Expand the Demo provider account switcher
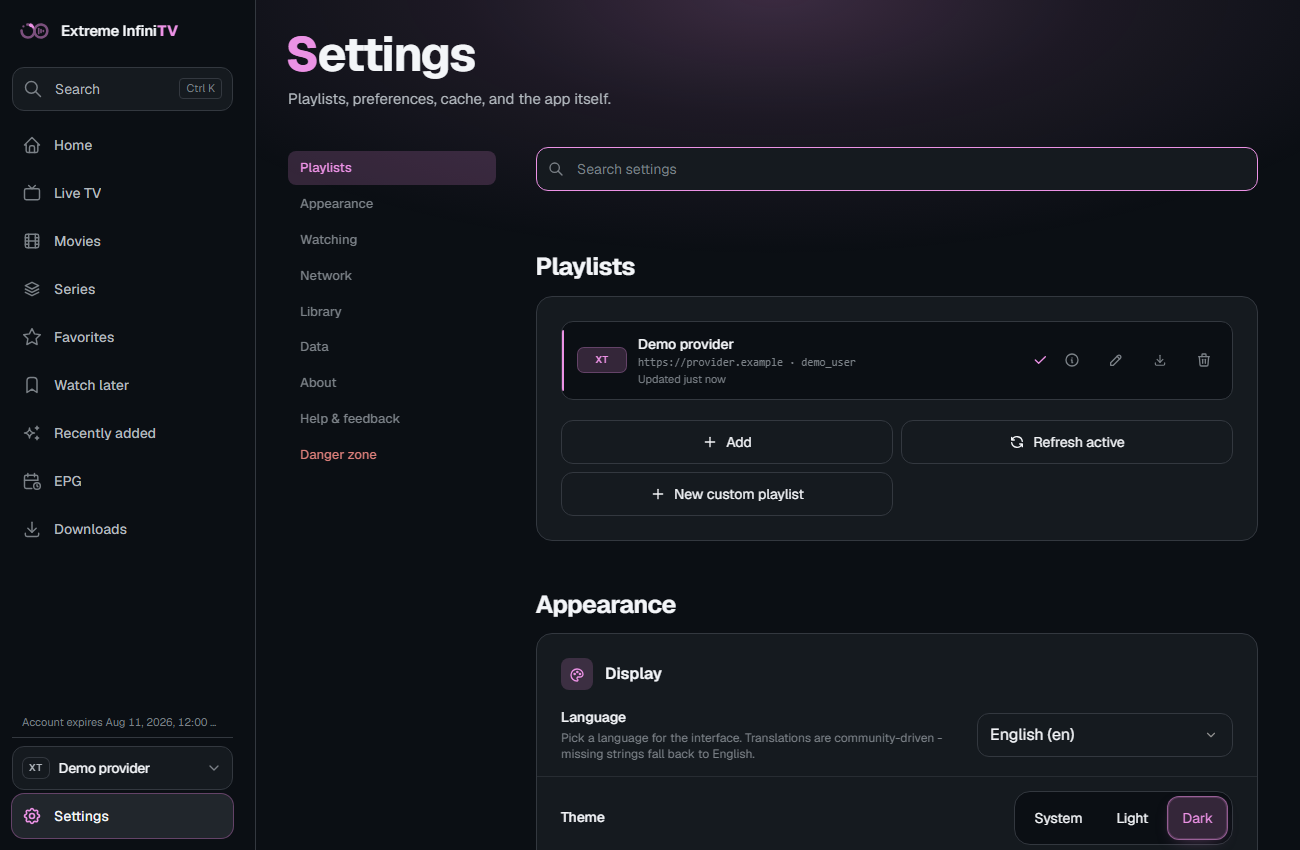The width and height of the screenshot is (1300, 850). pos(122,768)
